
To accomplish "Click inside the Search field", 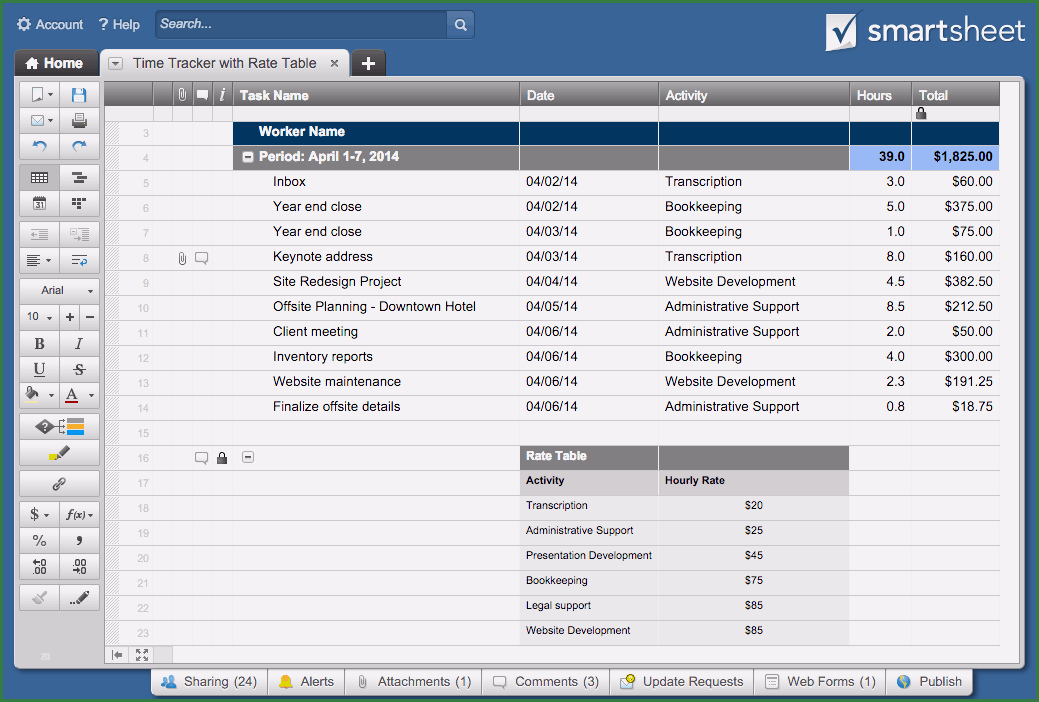I will pyautogui.click(x=300, y=24).
